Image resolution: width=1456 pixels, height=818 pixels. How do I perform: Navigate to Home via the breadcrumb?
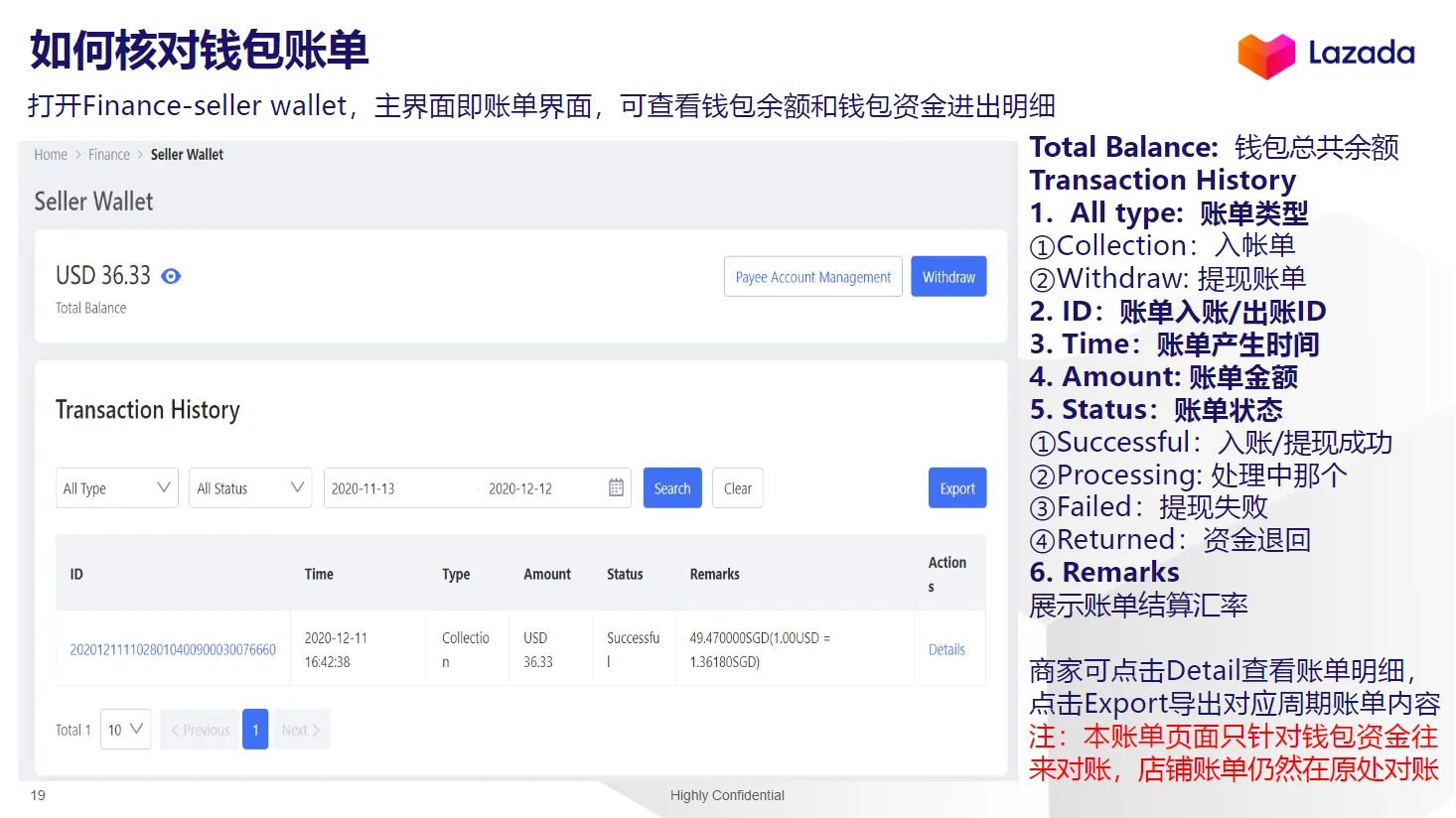(51, 154)
